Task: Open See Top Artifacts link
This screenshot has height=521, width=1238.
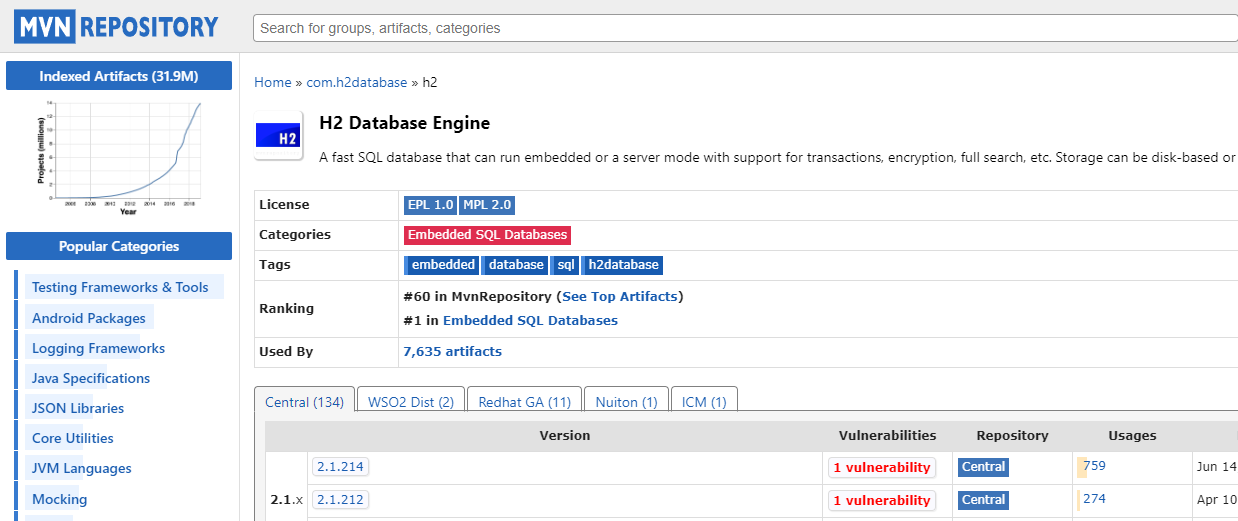Action: [x=620, y=297]
